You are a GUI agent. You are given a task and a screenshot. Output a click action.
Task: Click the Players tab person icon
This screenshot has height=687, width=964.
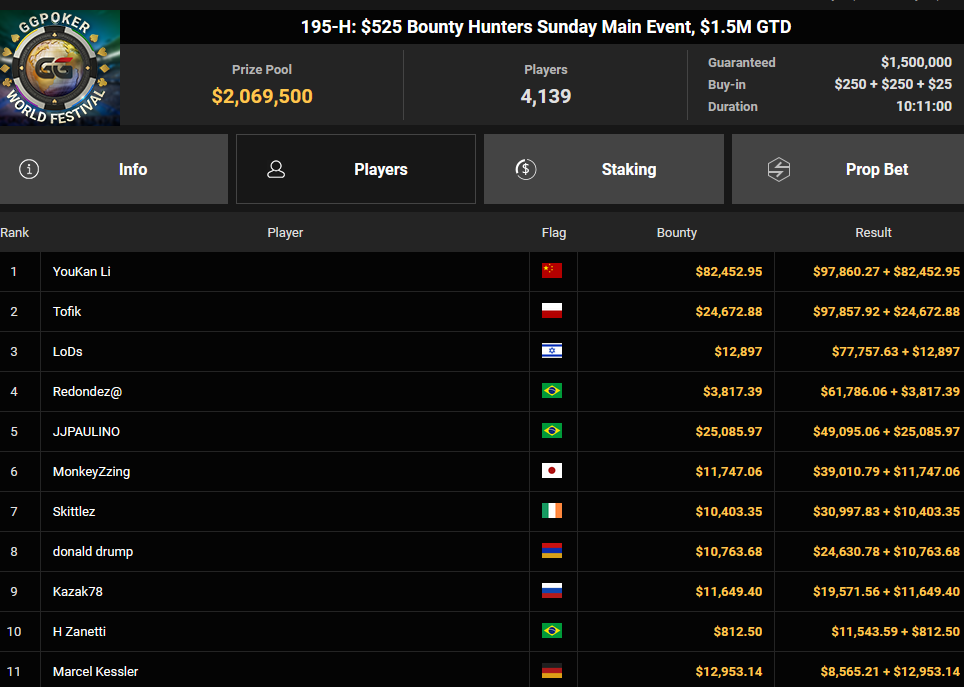pos(276,169)
